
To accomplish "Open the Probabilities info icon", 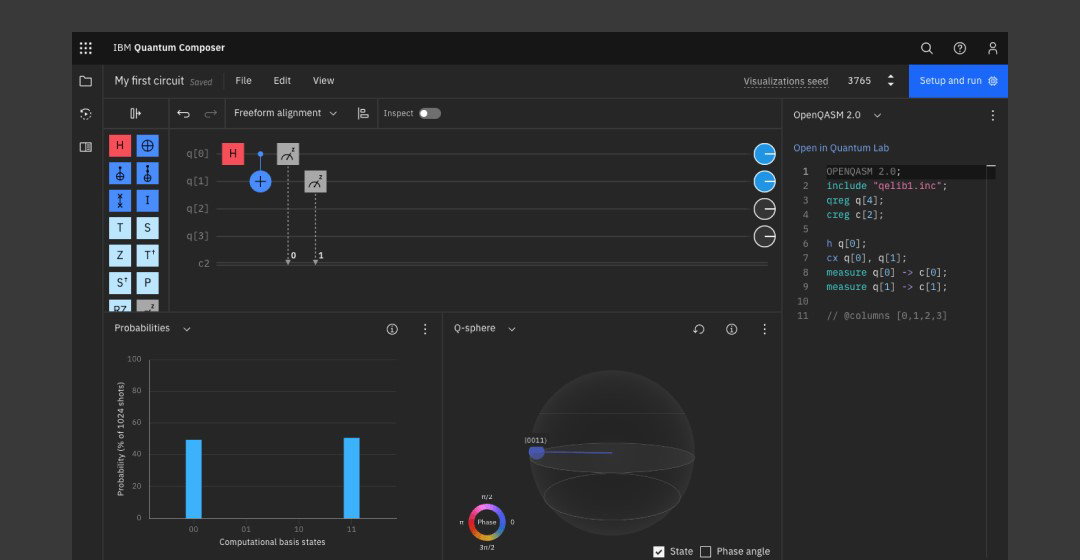I will (392, 329).
